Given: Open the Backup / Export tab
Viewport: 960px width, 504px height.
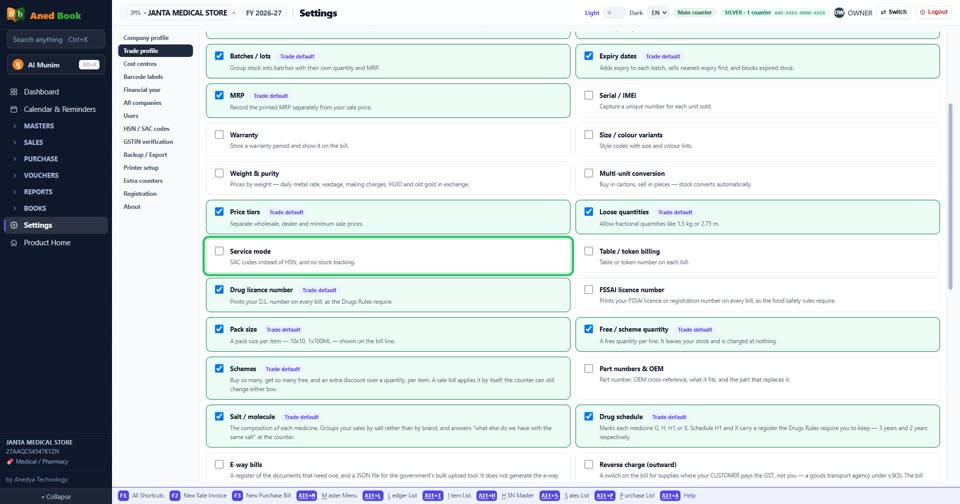Looking at the screenshot, I should [156, 155].
